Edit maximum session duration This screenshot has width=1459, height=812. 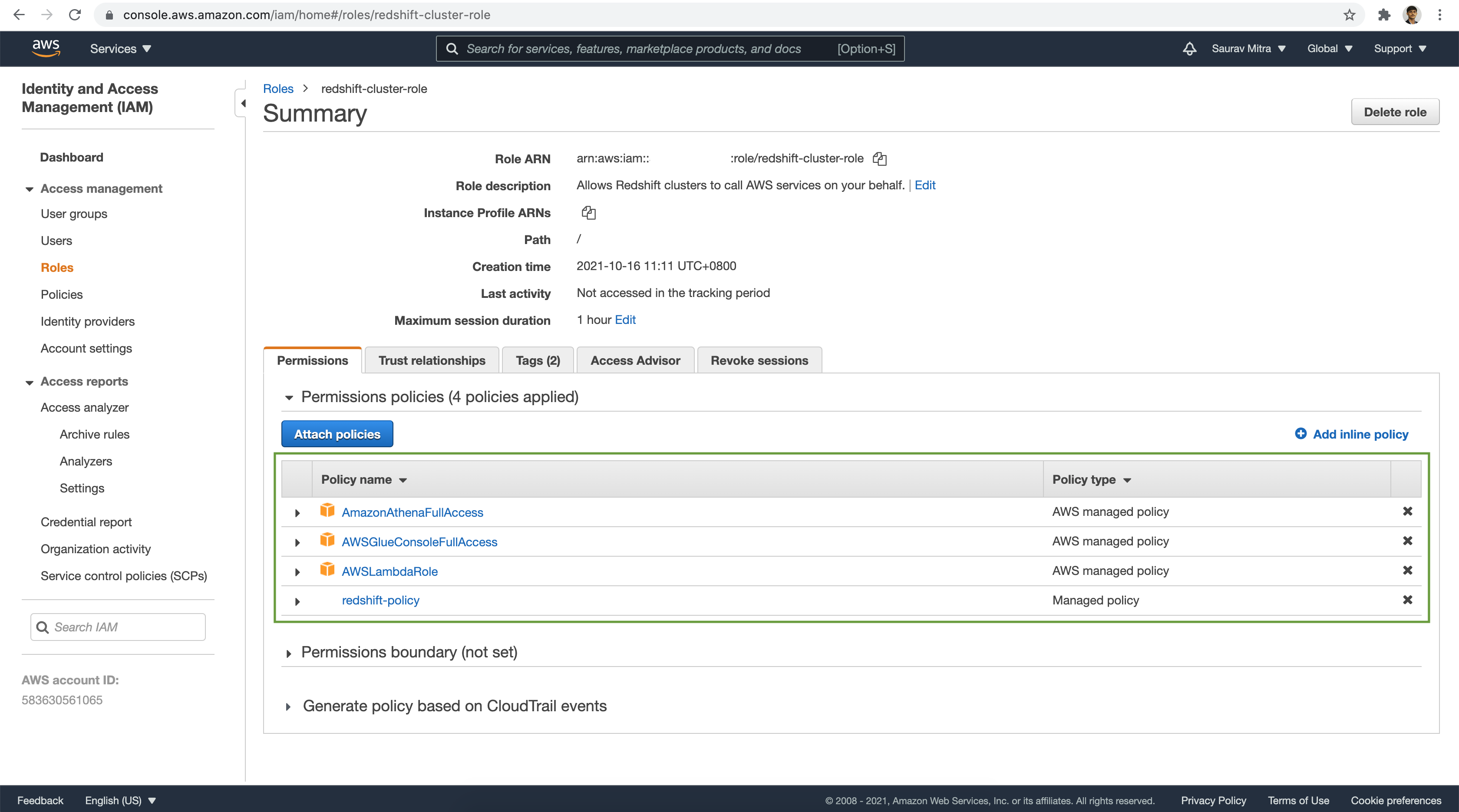tap(625, 320)
